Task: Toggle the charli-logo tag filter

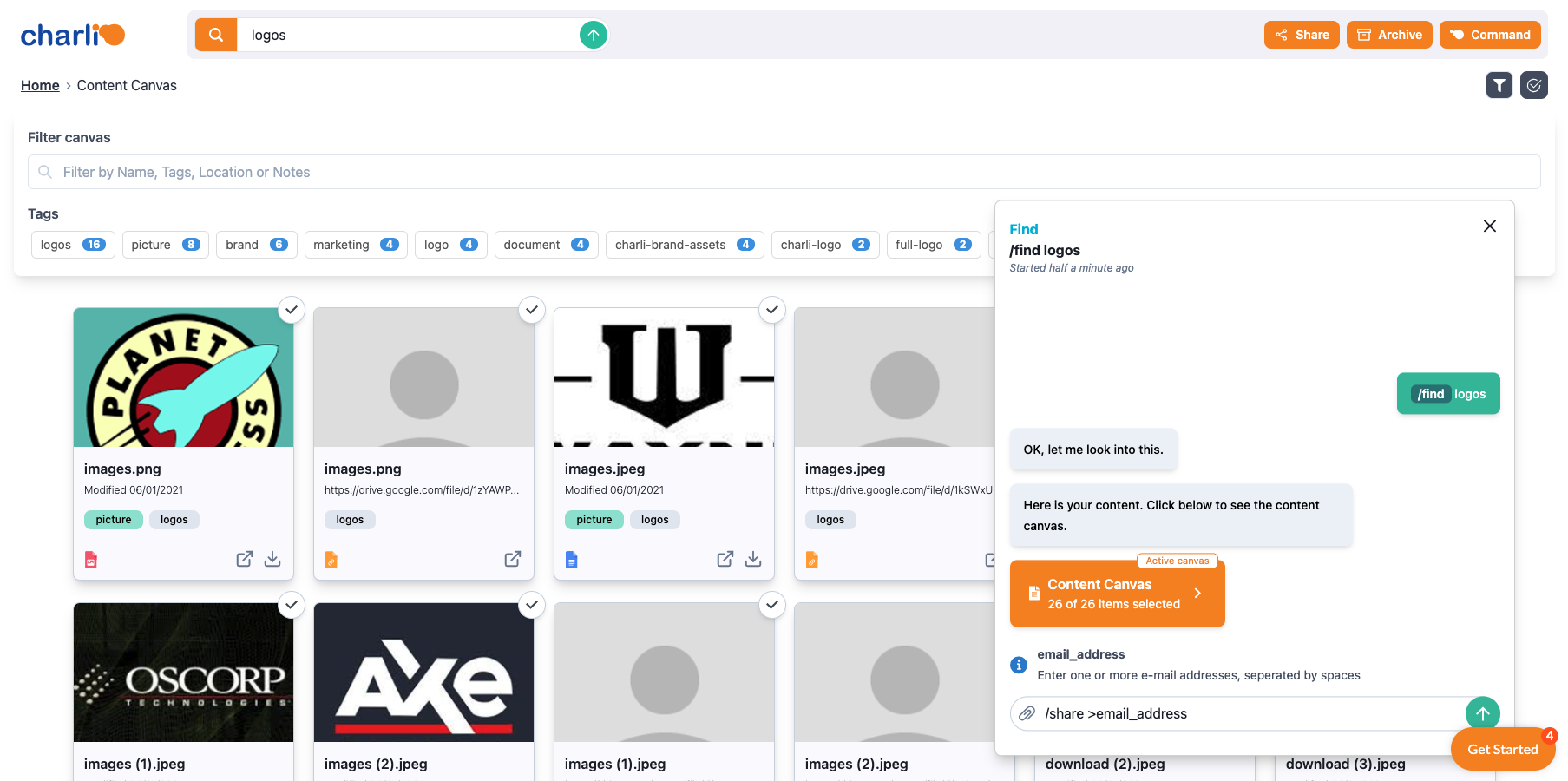Action: pos(825,245)
